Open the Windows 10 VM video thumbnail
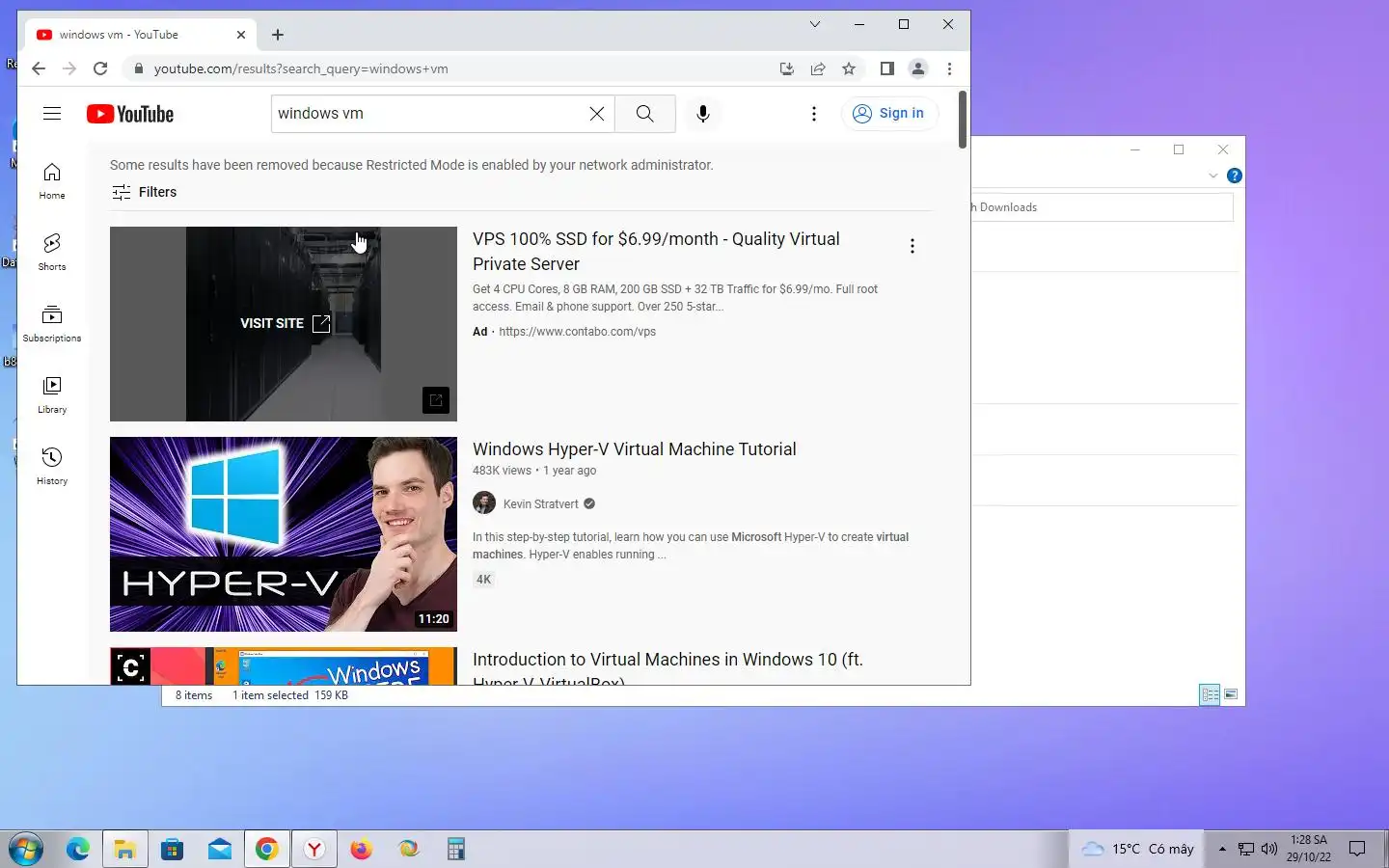Screen dimensions: 1389x868 pyautogui.click(x=284, y=666)
